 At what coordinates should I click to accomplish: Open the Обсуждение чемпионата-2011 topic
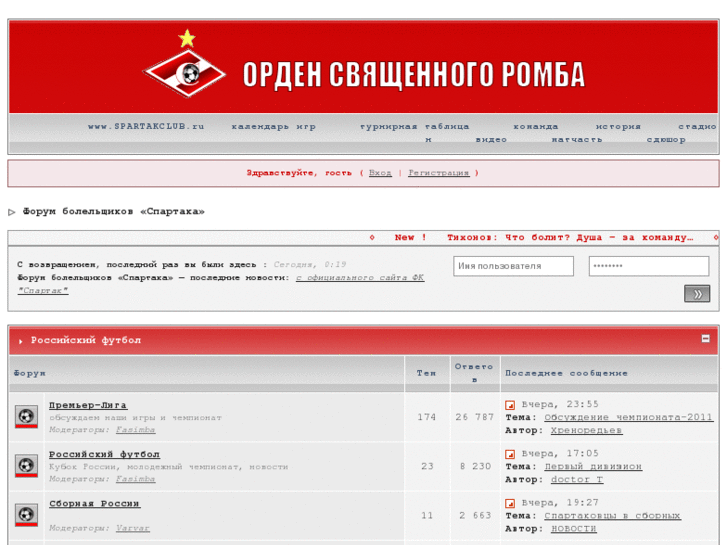coord(628,417)
